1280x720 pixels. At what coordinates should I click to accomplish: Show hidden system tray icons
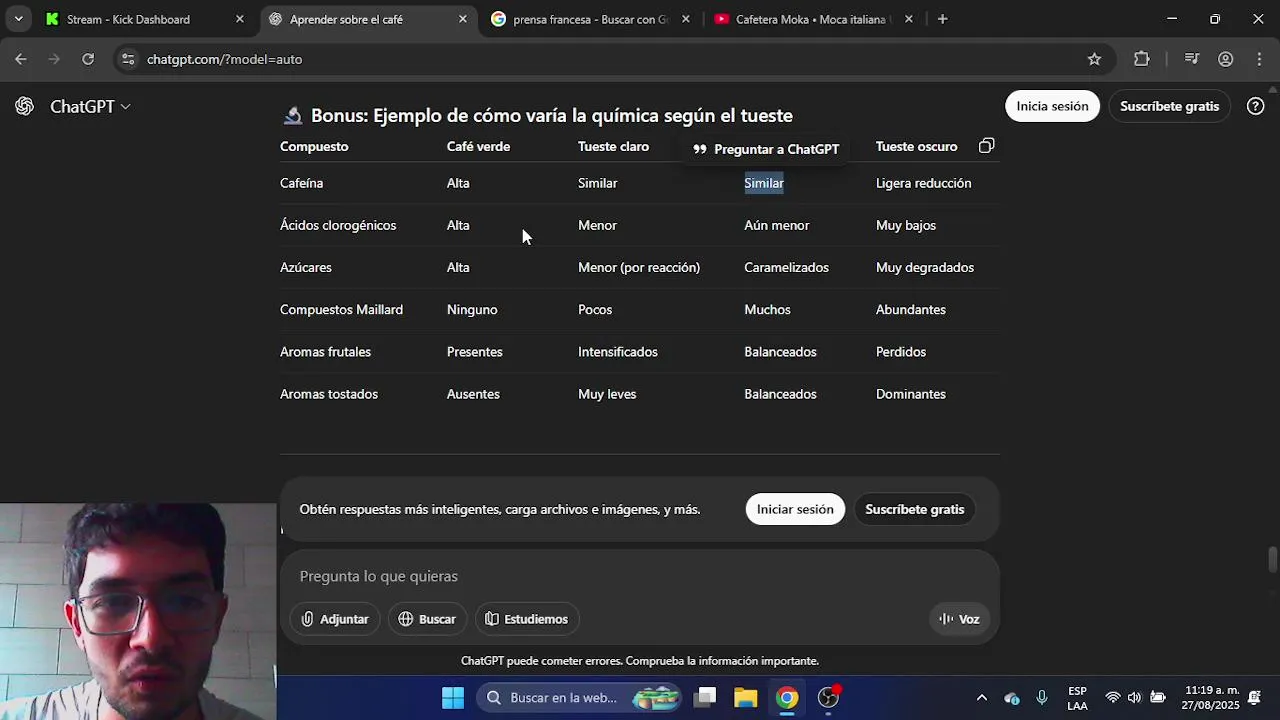(x=982, y=698)
